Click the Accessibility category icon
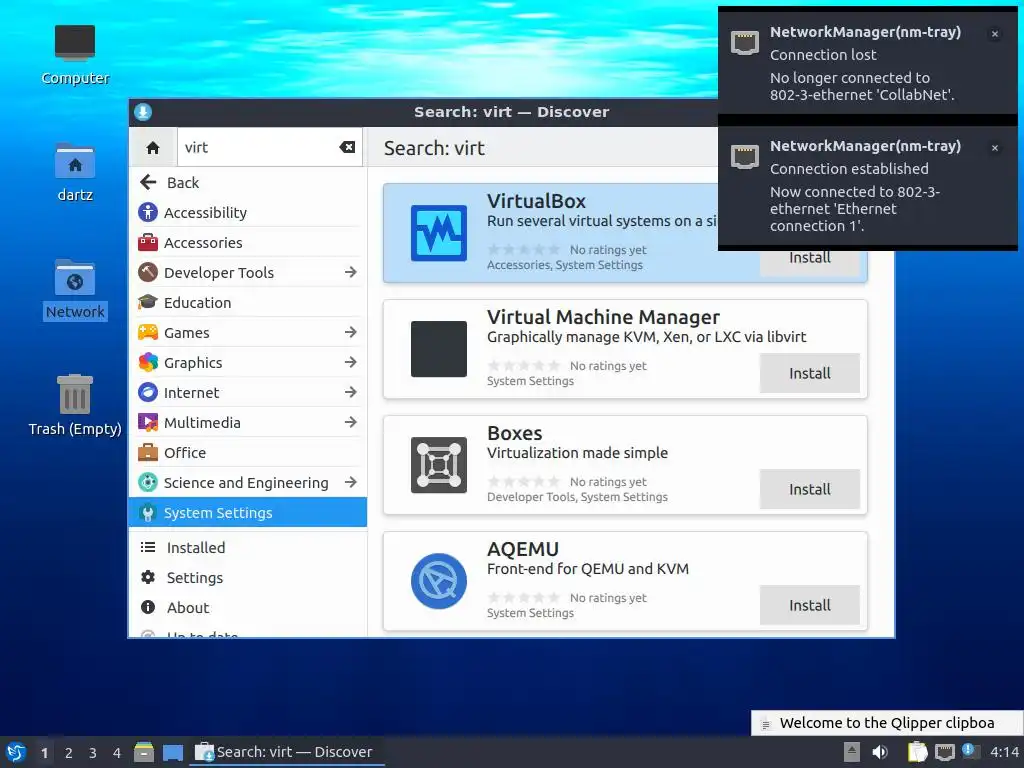Screen dimensions: 1024x768 pyautogui.click(x=148, y=212)
